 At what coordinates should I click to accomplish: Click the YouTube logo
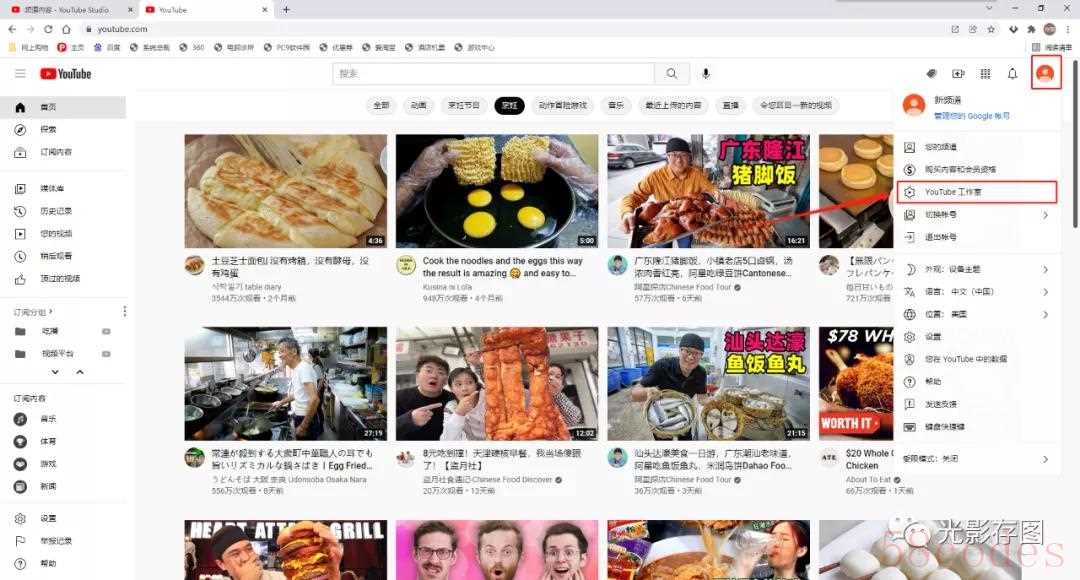click(66, 73)
